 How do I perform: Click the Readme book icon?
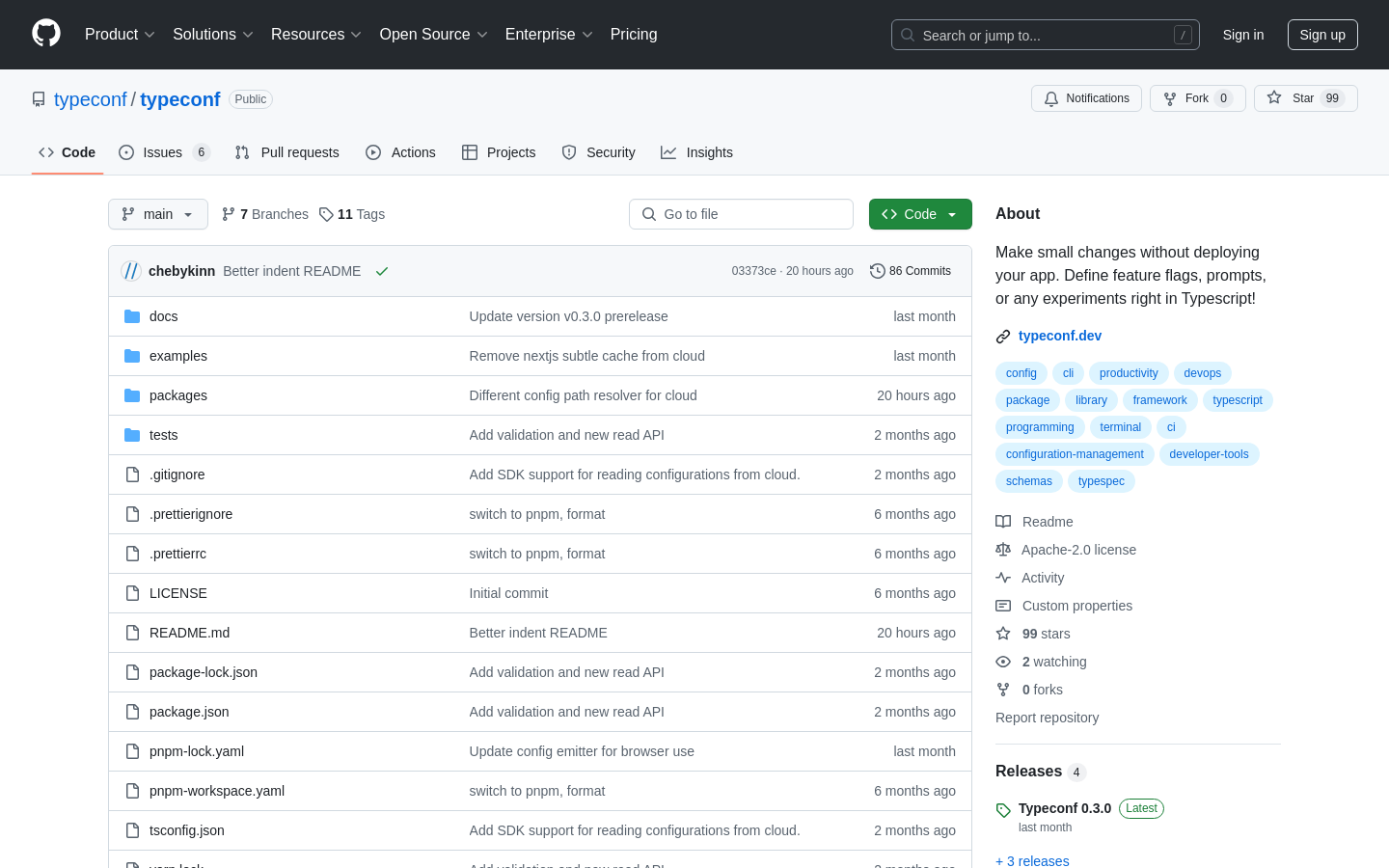pyautogui.click(x=1003, y=522)
